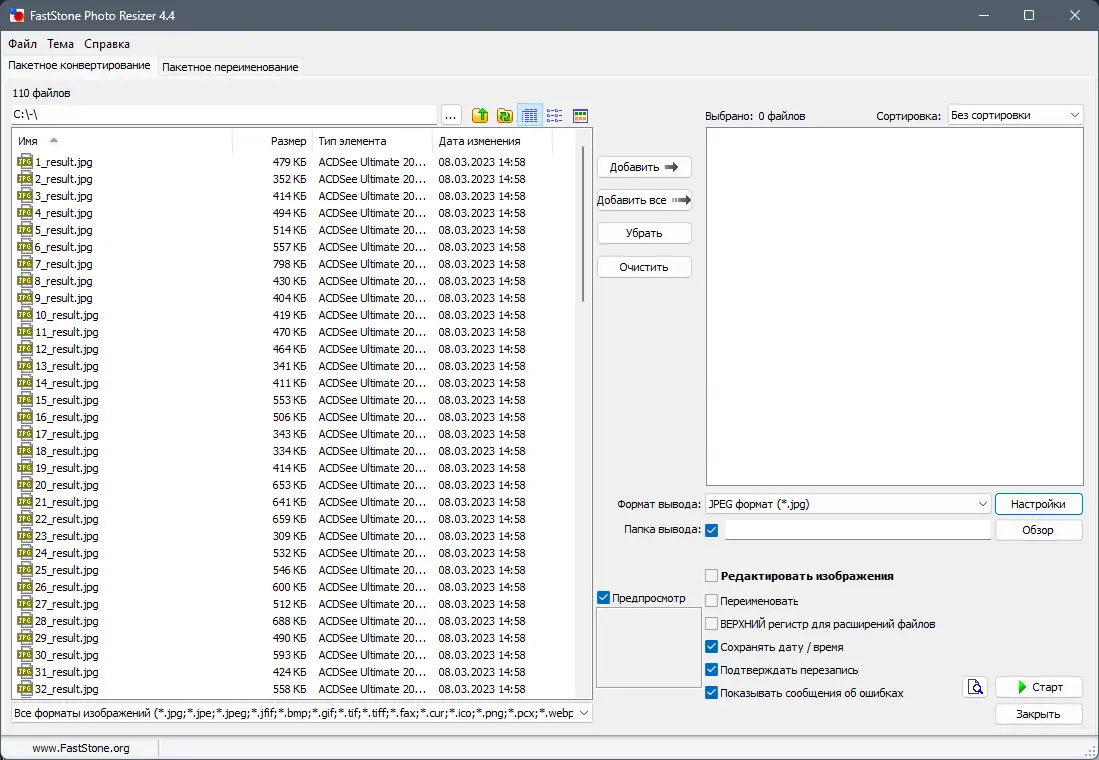
Task: Switch to details view icon
Action: [529, 115]
